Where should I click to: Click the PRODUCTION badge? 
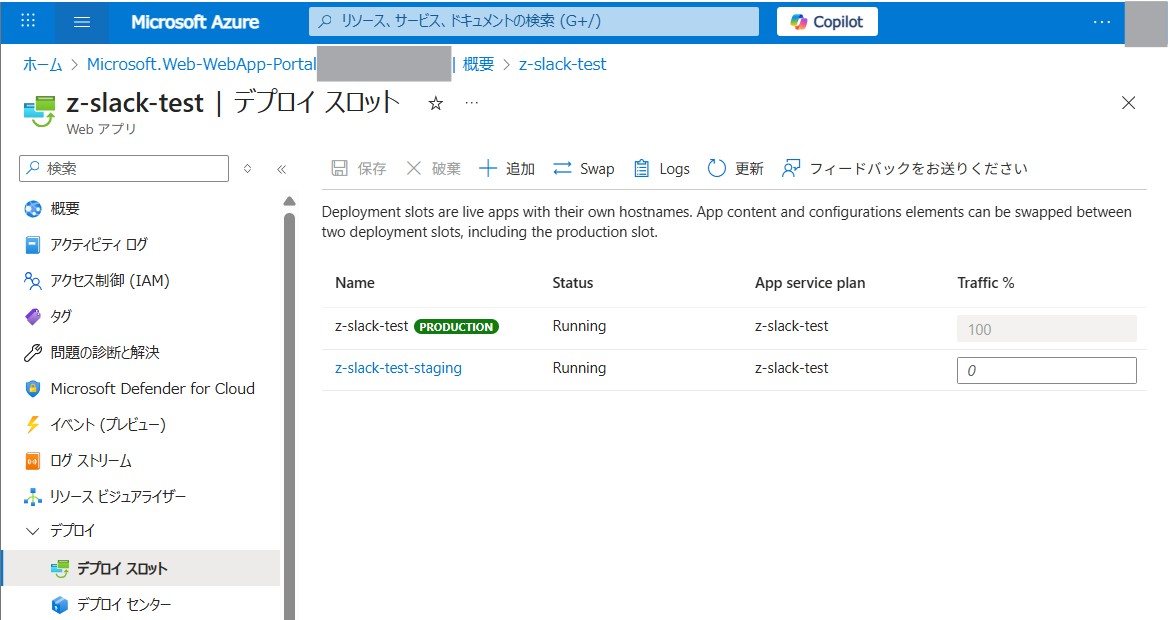pos(456,326)
